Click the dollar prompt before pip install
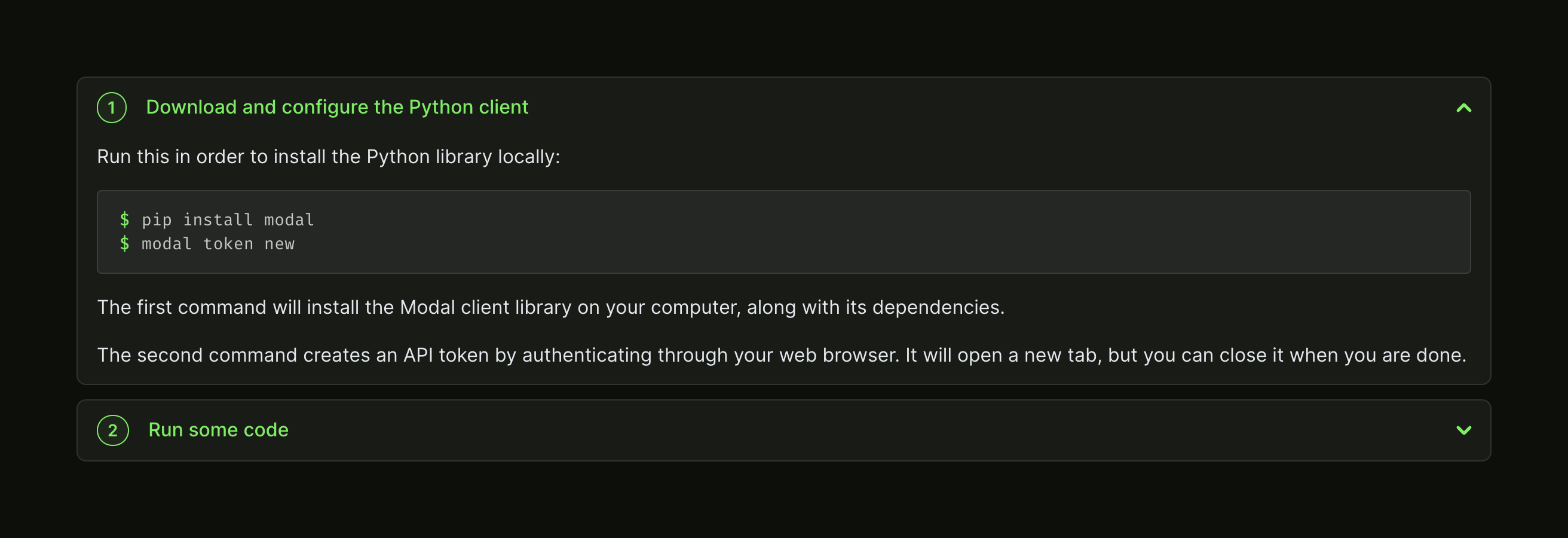Viewport: 1568px width, 538px height. (x=125, y=219)
